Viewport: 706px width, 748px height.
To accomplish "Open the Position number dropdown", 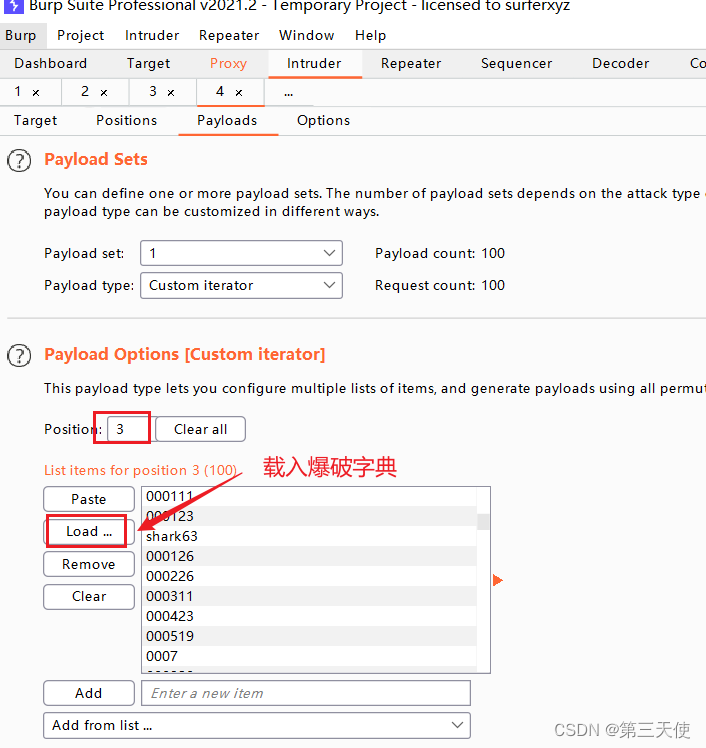I will (x=128, y=429).
